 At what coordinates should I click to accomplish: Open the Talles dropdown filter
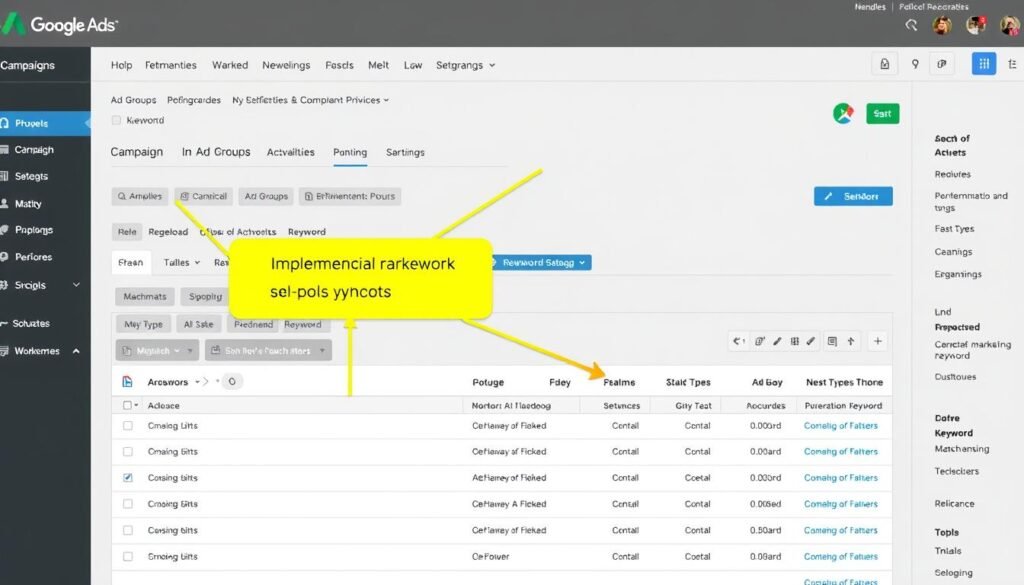(x=181, y=262)
